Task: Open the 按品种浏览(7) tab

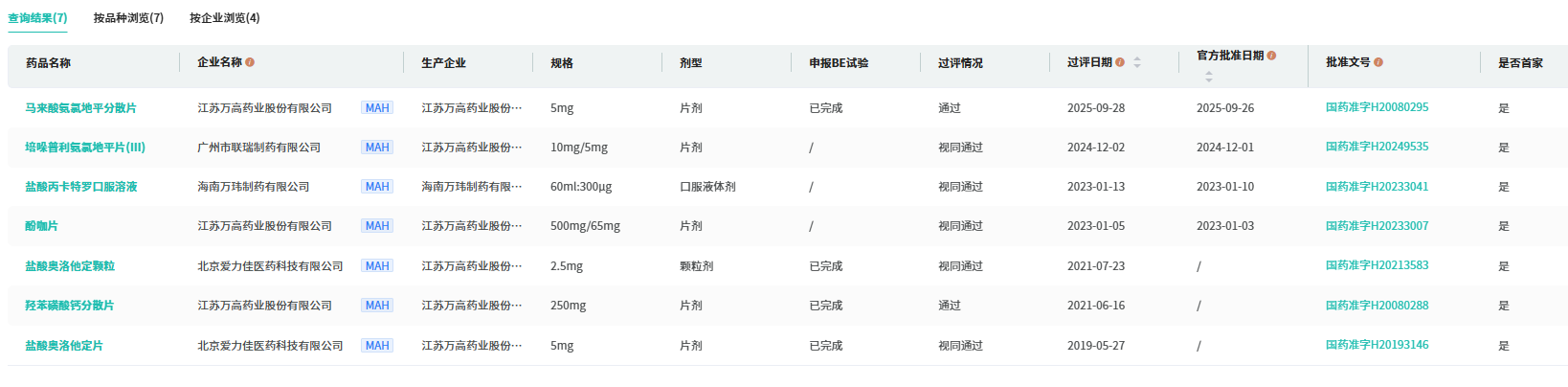Action: [x=128, y=18]
